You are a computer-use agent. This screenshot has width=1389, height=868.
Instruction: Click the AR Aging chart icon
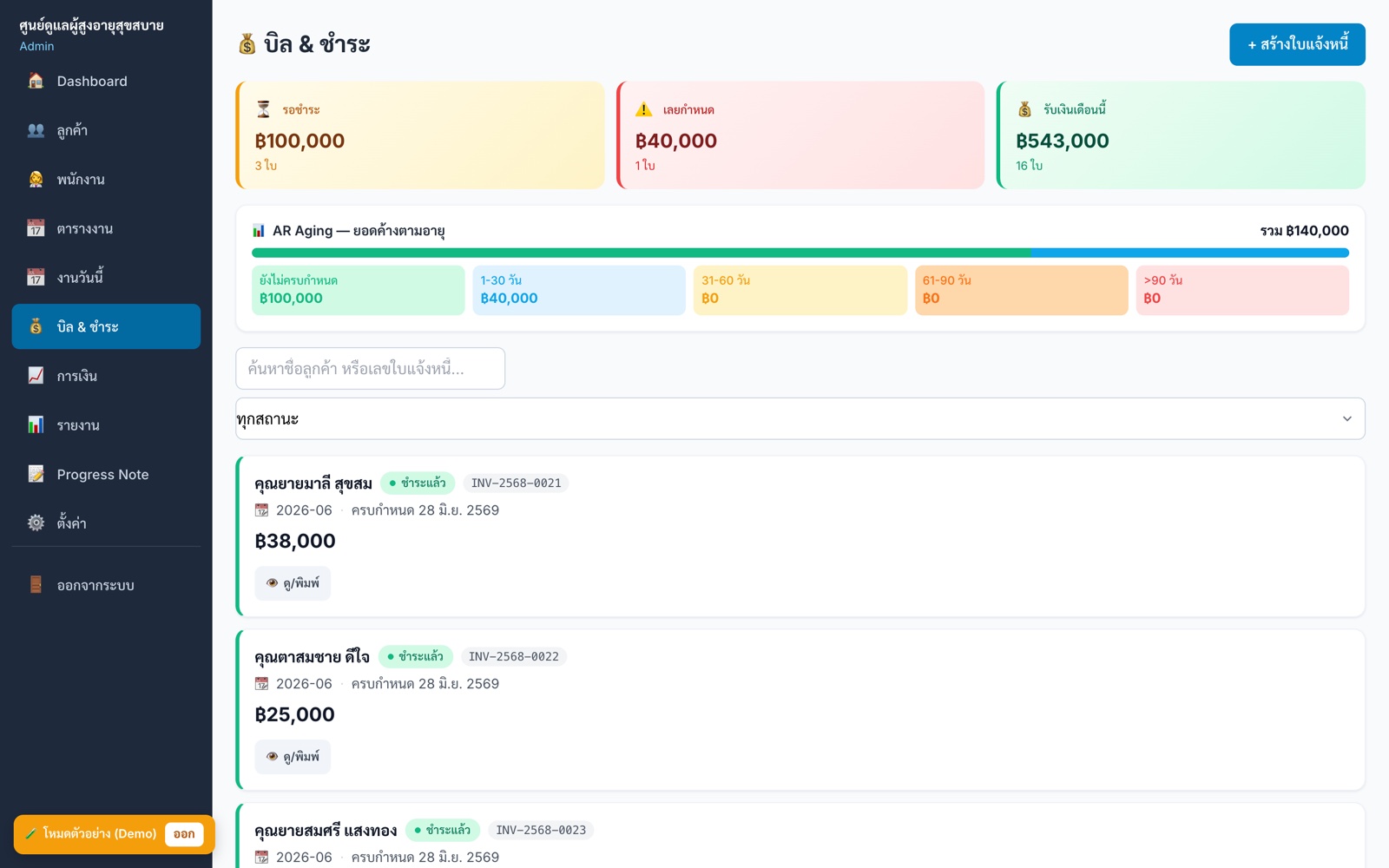[x=259, y=231]
